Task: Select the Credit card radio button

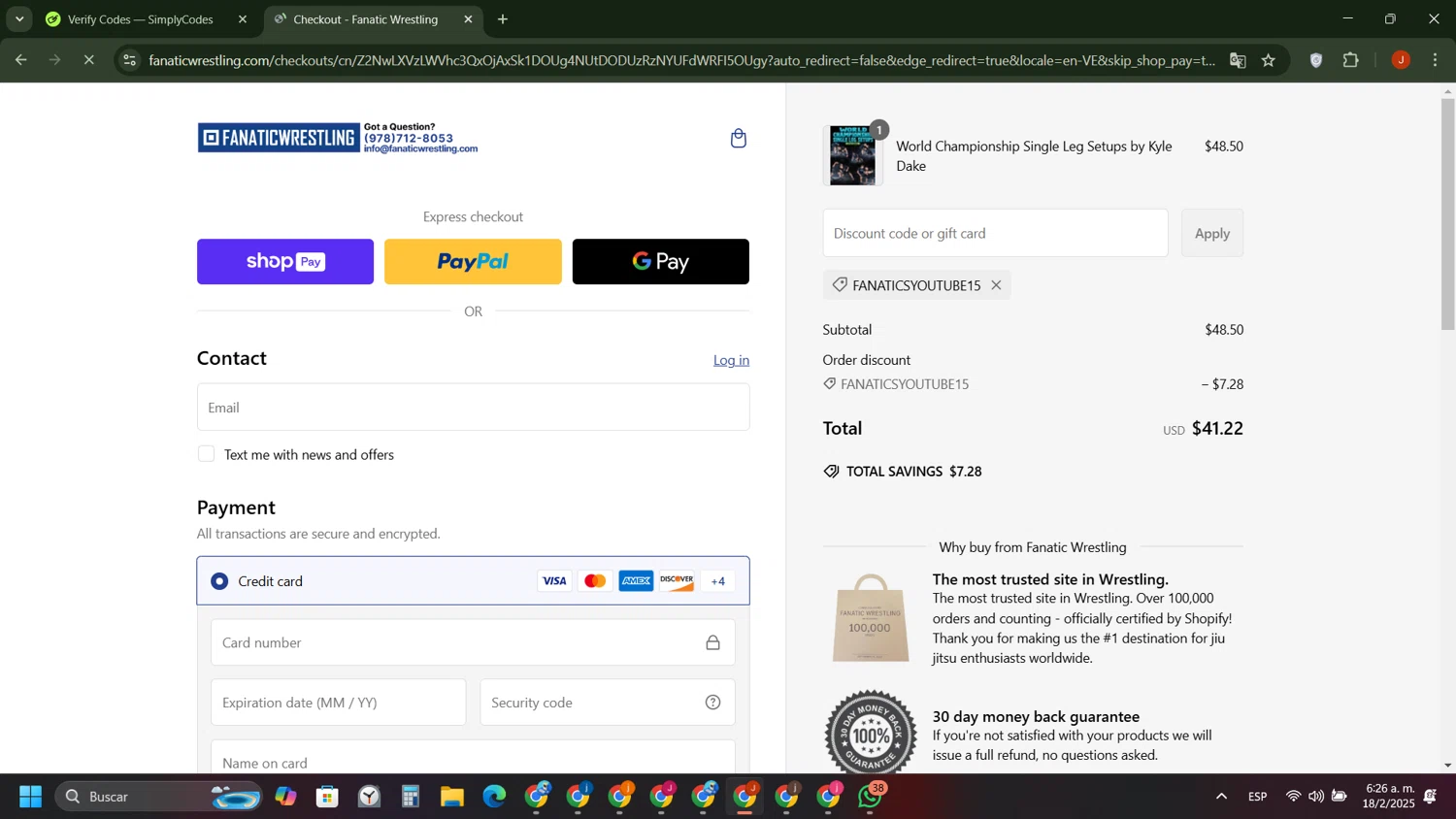Action: pos(219,581)
